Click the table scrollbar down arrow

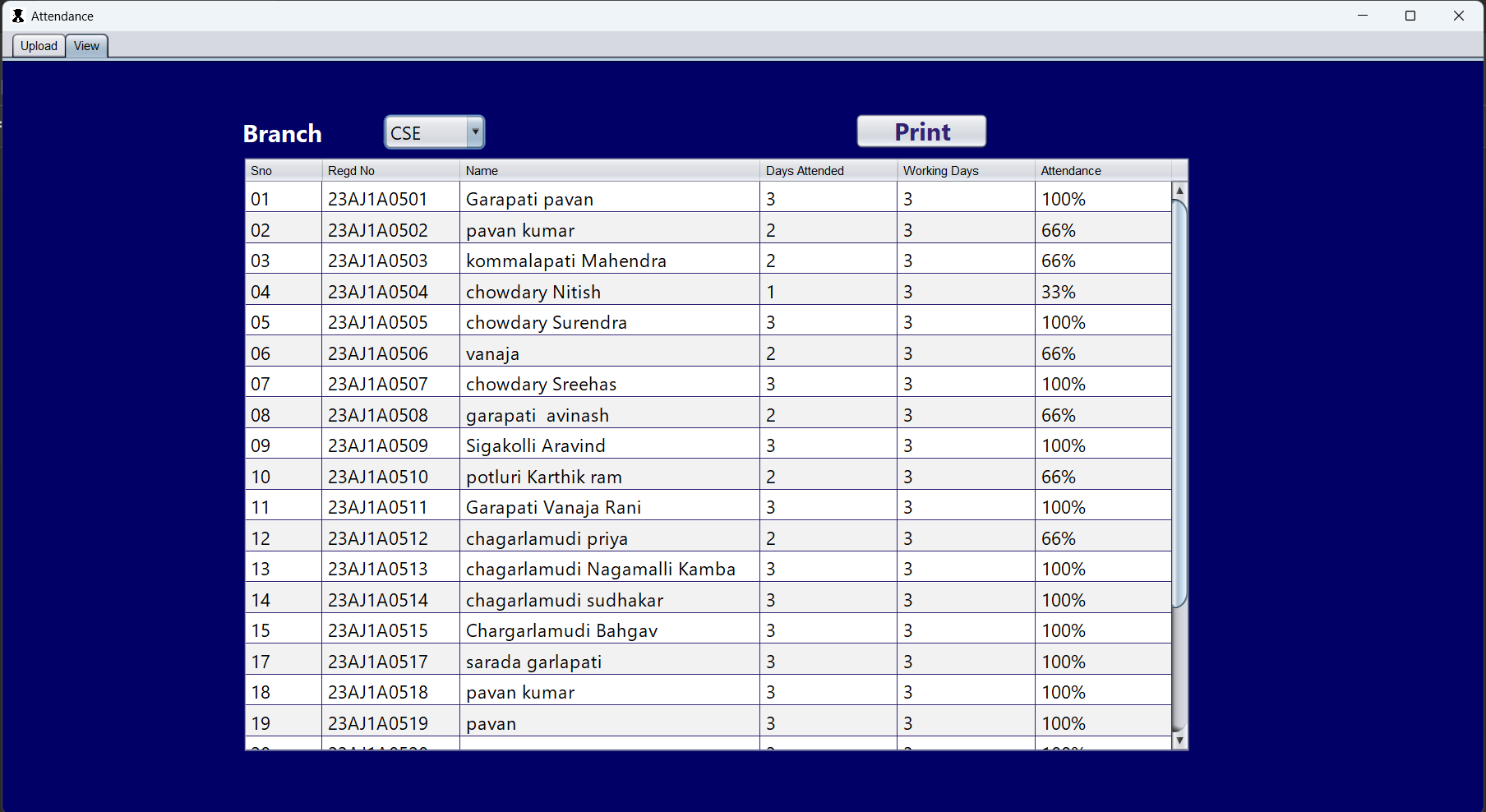pyautogui.click(x=1179, y=740)
